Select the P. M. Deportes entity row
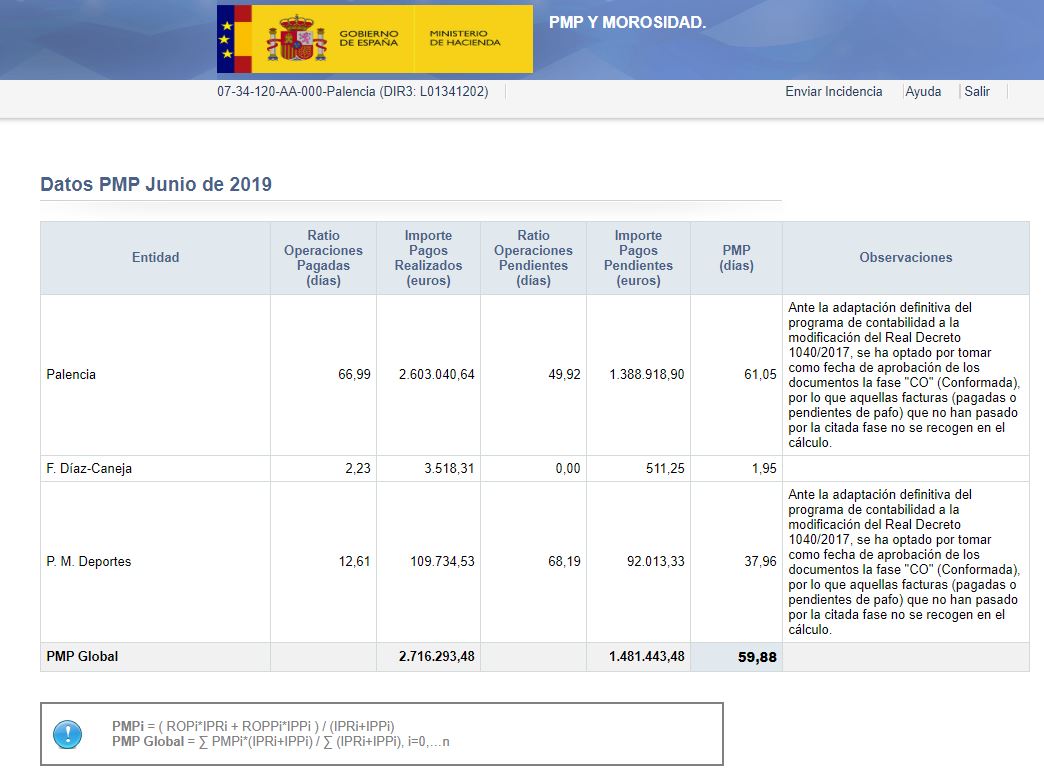 point(88,562)
